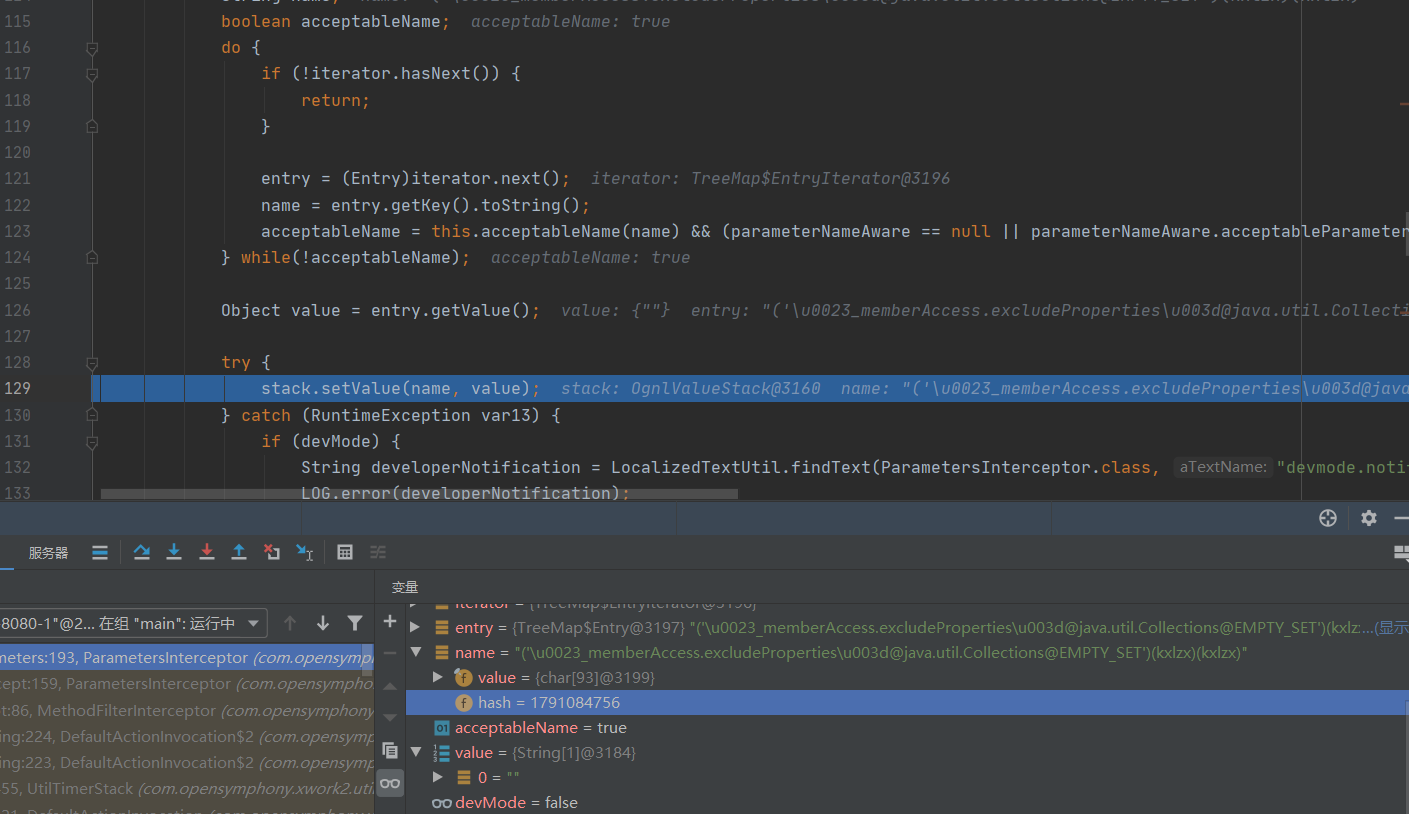Screen dimensions: 1409x814
Task: Collapse the try block fold marker on line 128
Action: [92, 362]
